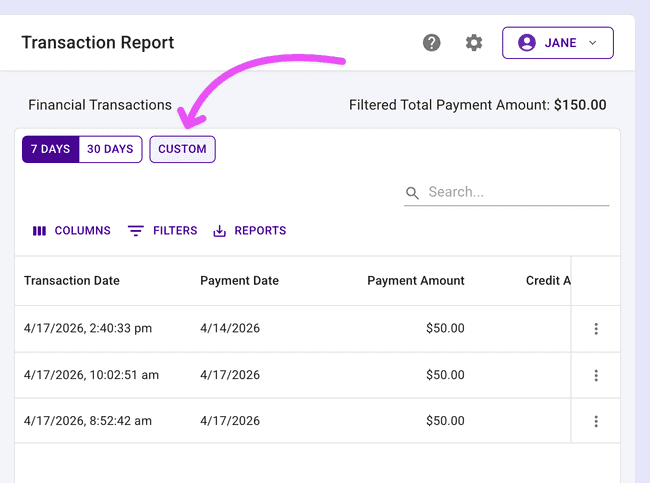Select the 4/17/2026, 8:52:42 am cell
The height and width of the screenshot is (483, 650).
tap(88, 421)
